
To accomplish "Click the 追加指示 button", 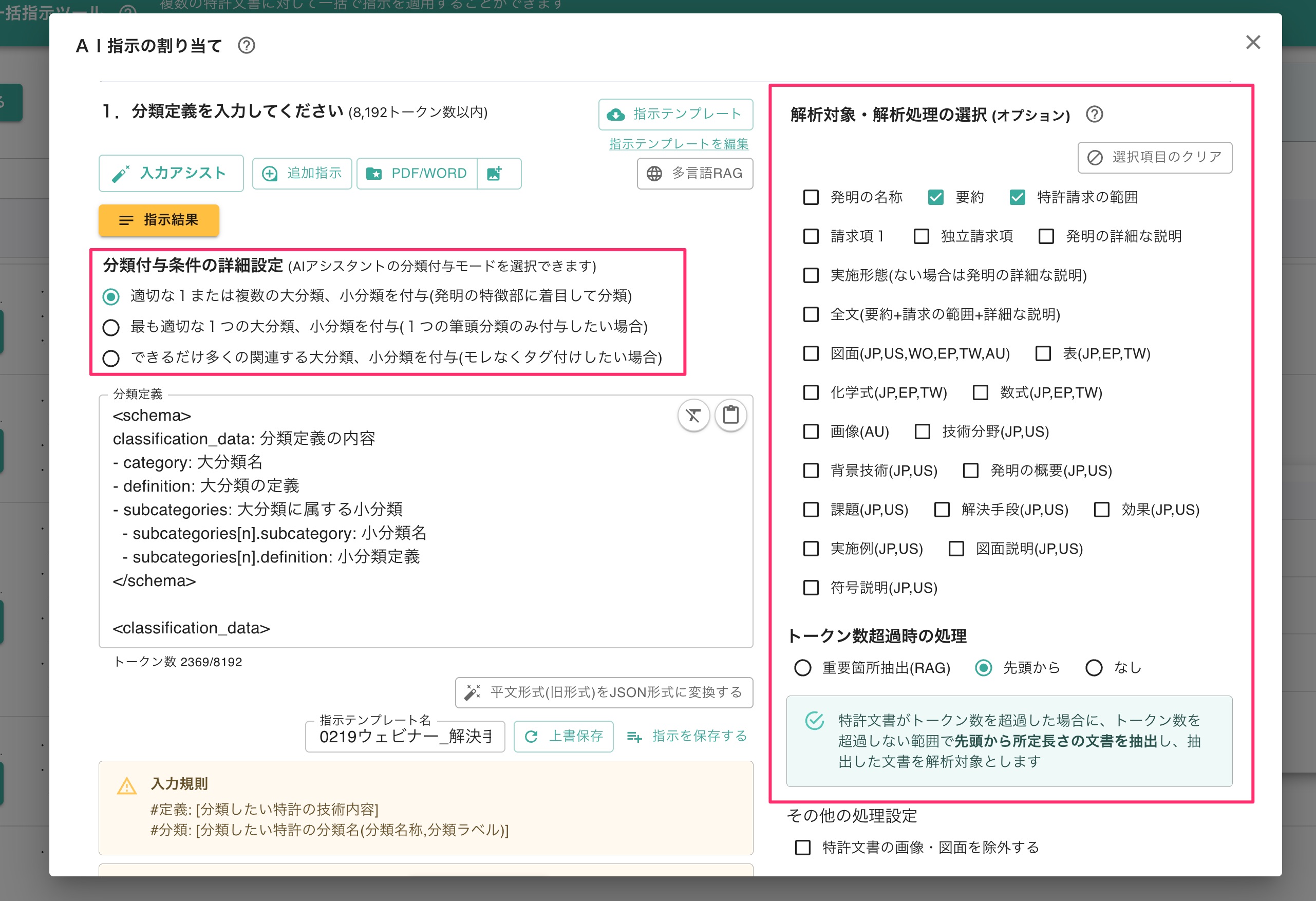I will (x=302, y=173).
